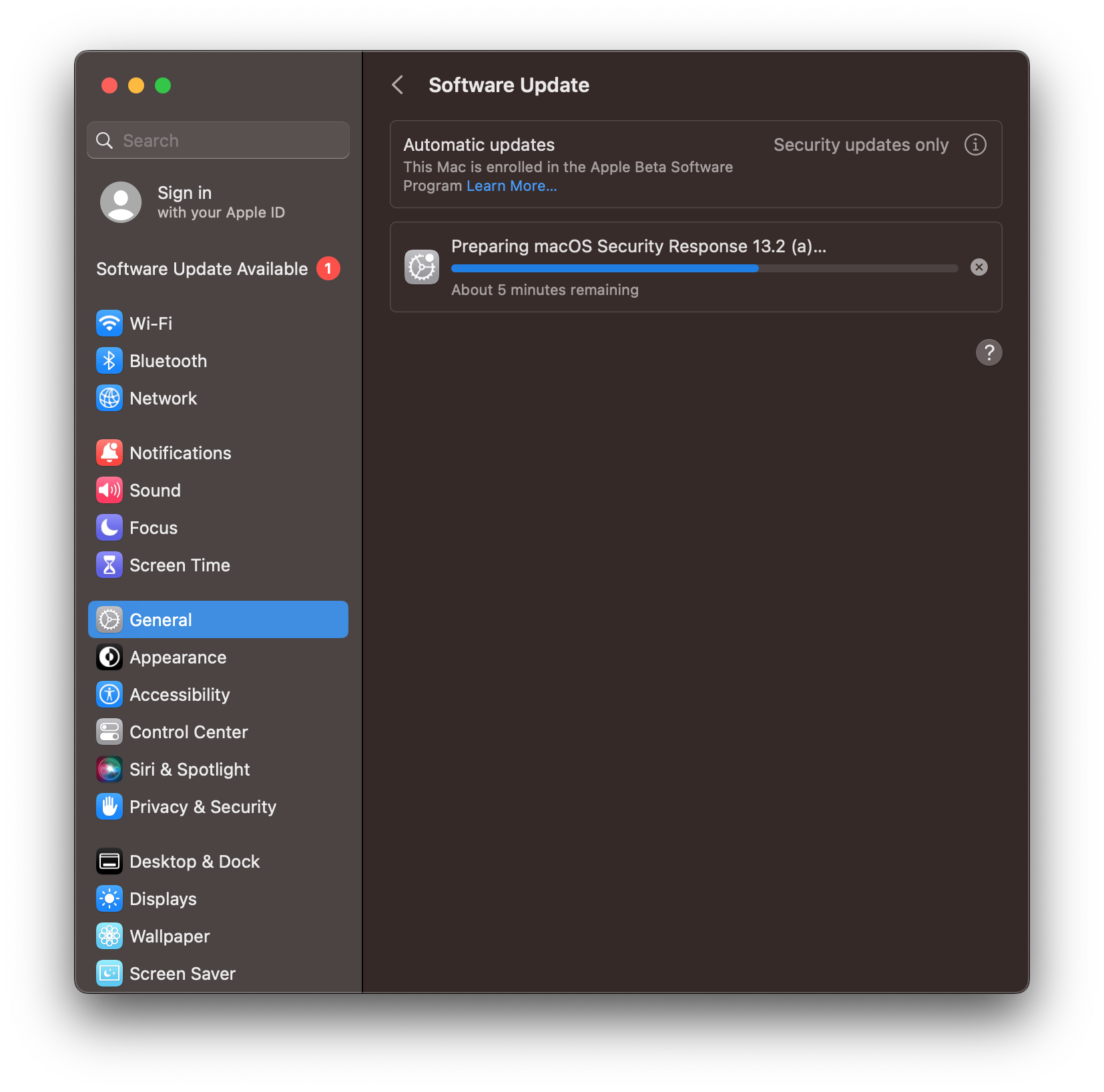Screen dimensions: 1104x1092
Task: Open Privacy & Security hand icon
Action: (109, 807)
